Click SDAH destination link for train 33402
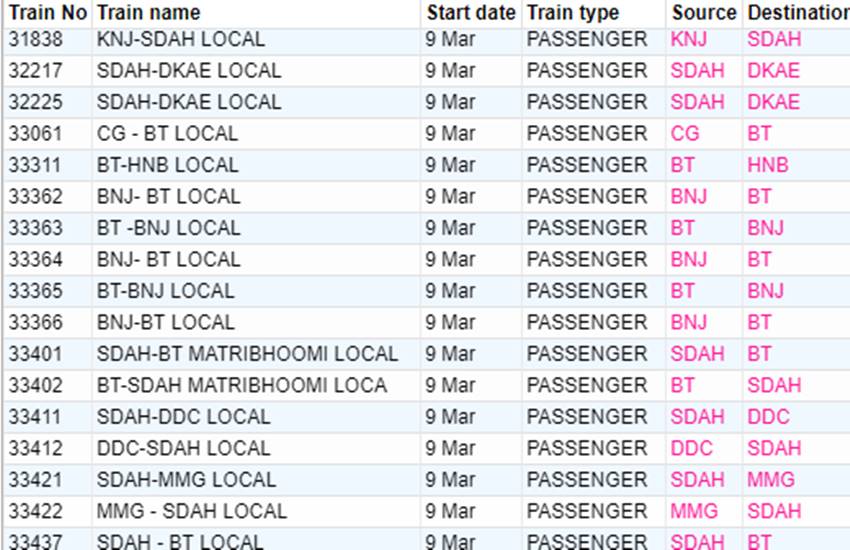The image size is (850, 550). 774,385
